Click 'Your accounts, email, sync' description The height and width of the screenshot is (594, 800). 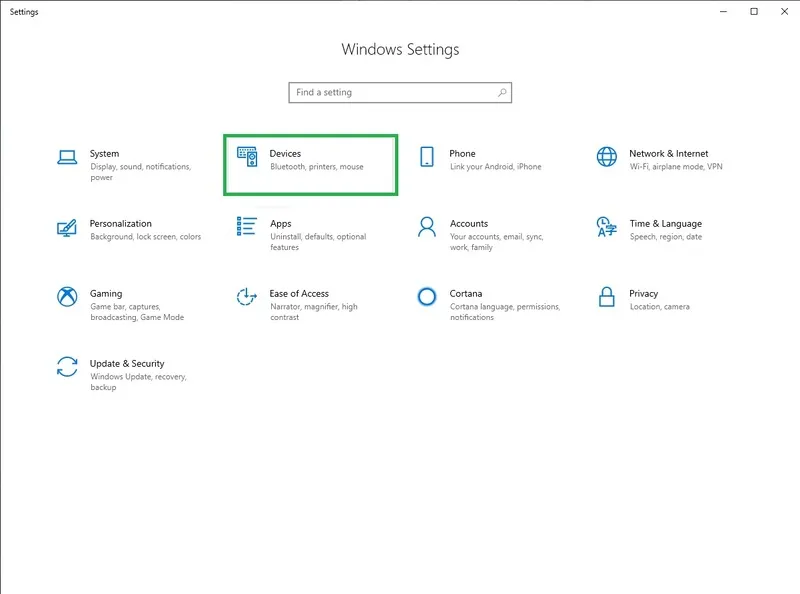pos(496,242)
